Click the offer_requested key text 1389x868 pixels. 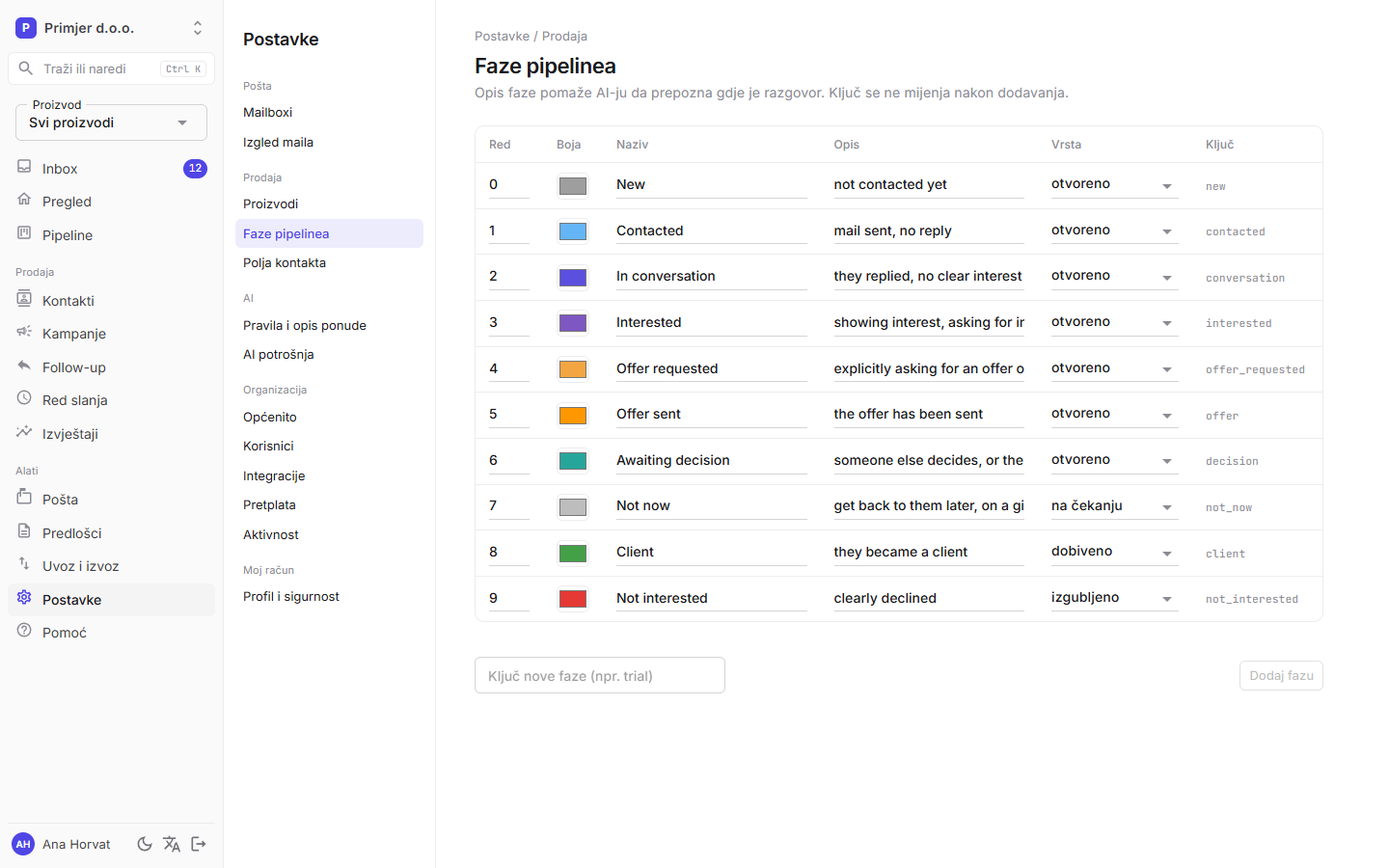coord(1255,369)
